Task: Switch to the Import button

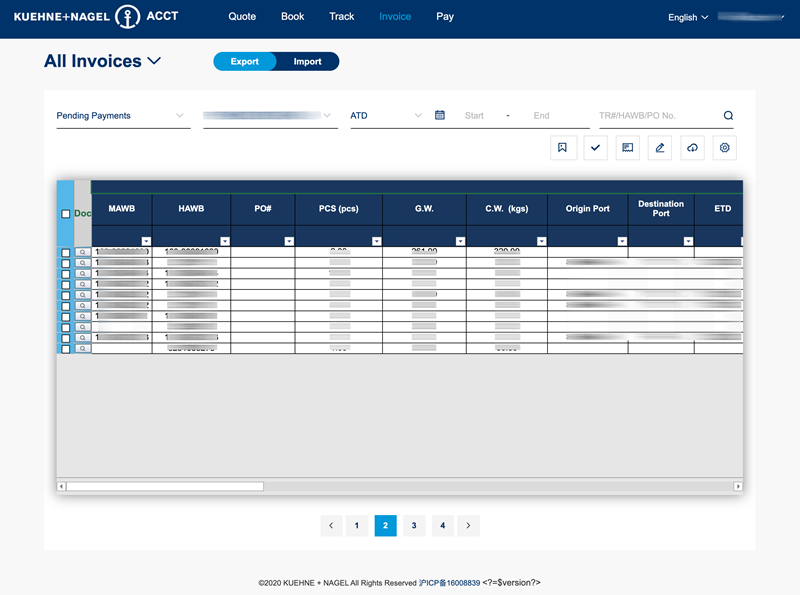Action: 307,62
